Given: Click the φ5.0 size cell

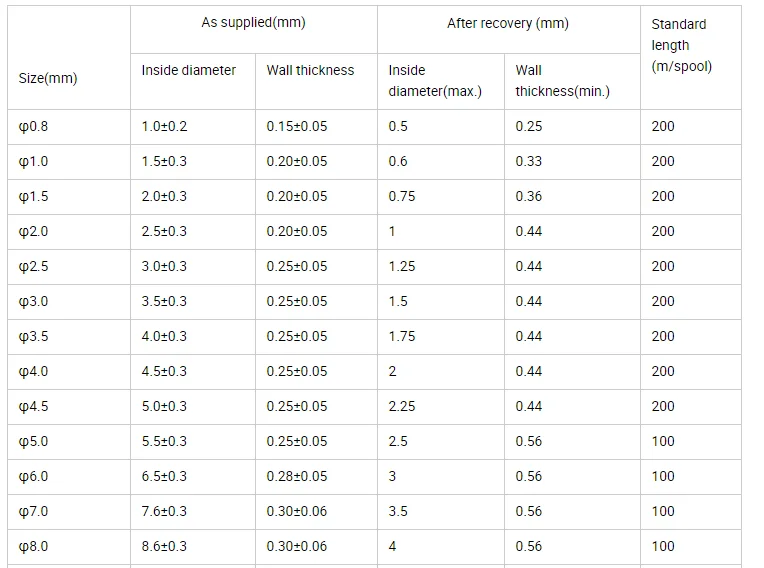Looking at the screenshot, I should click(33, 442).
